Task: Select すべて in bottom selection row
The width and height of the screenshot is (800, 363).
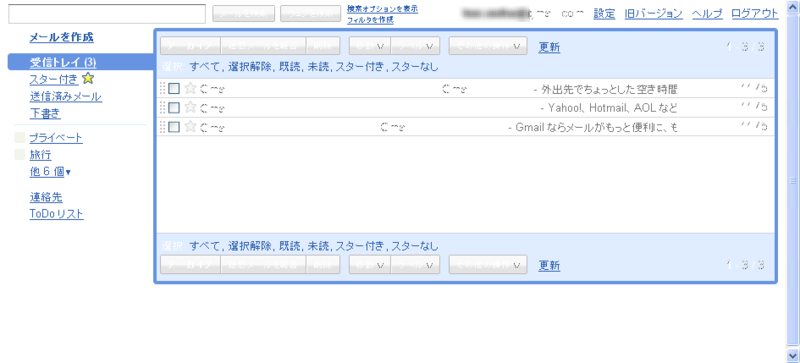Action: coord(205,247)
